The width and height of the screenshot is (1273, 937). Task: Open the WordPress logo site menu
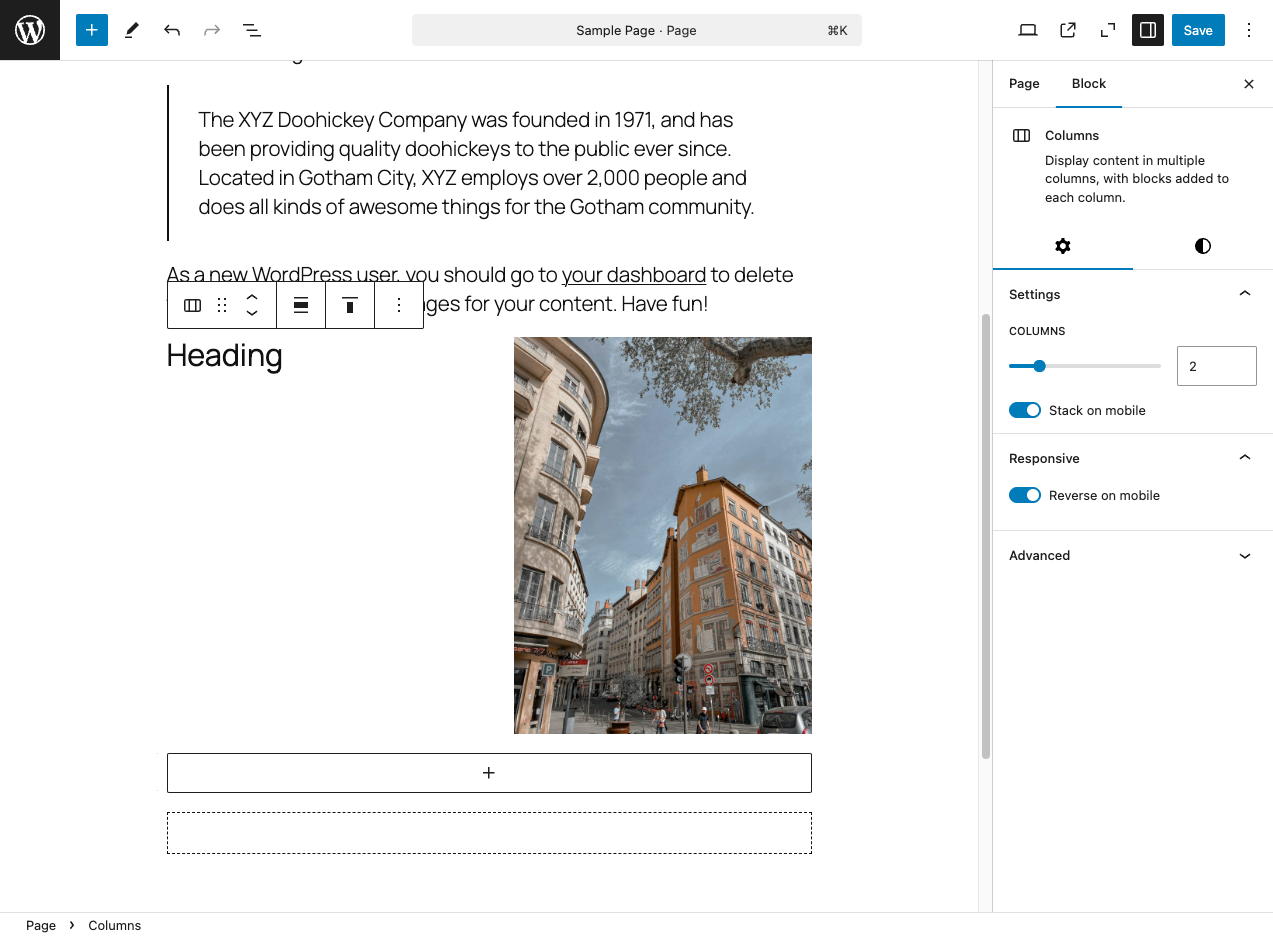[x=30, y=30]
